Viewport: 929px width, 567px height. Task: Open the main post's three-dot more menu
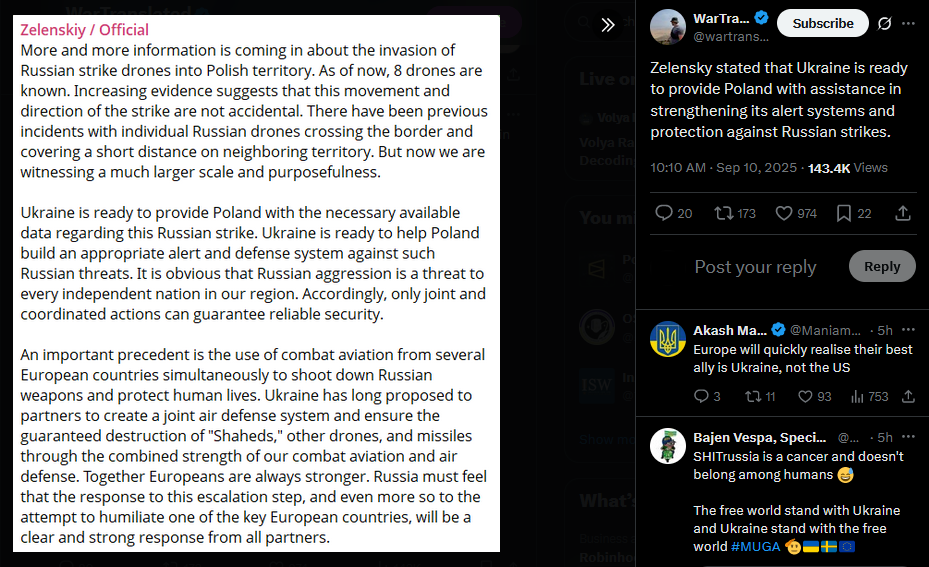(908, 23)
